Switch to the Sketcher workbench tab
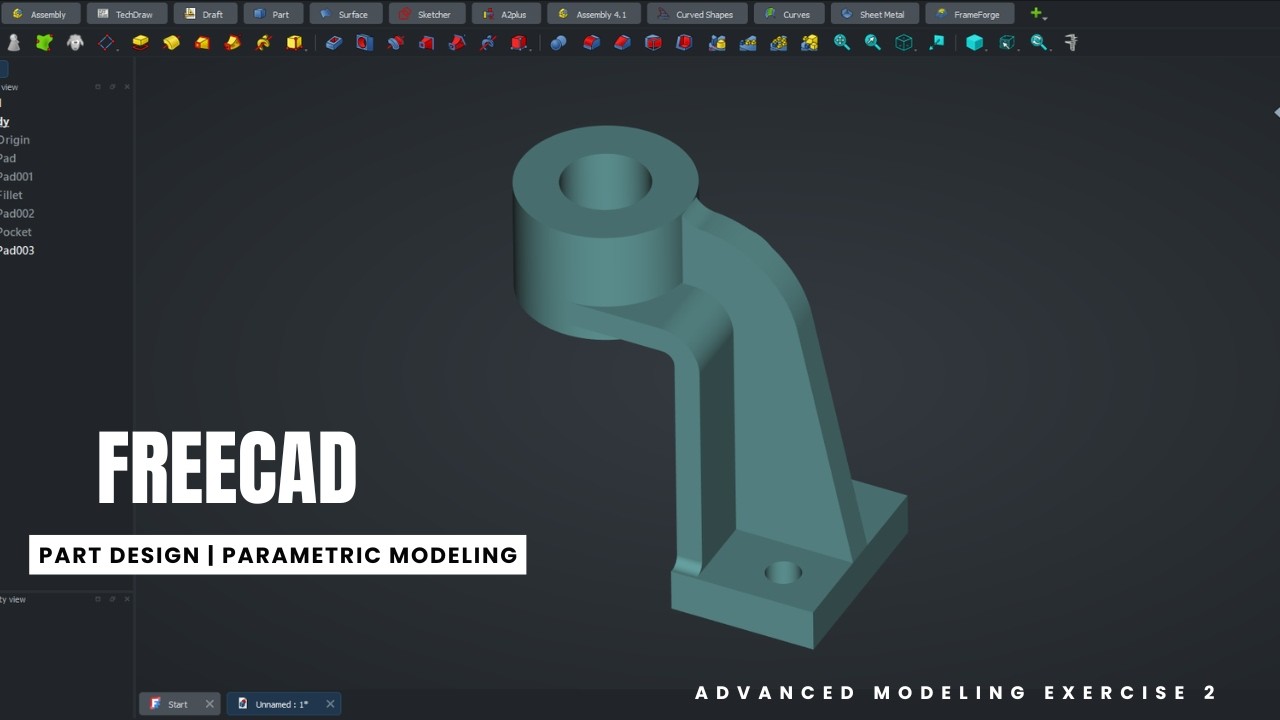 click(426, 14)
